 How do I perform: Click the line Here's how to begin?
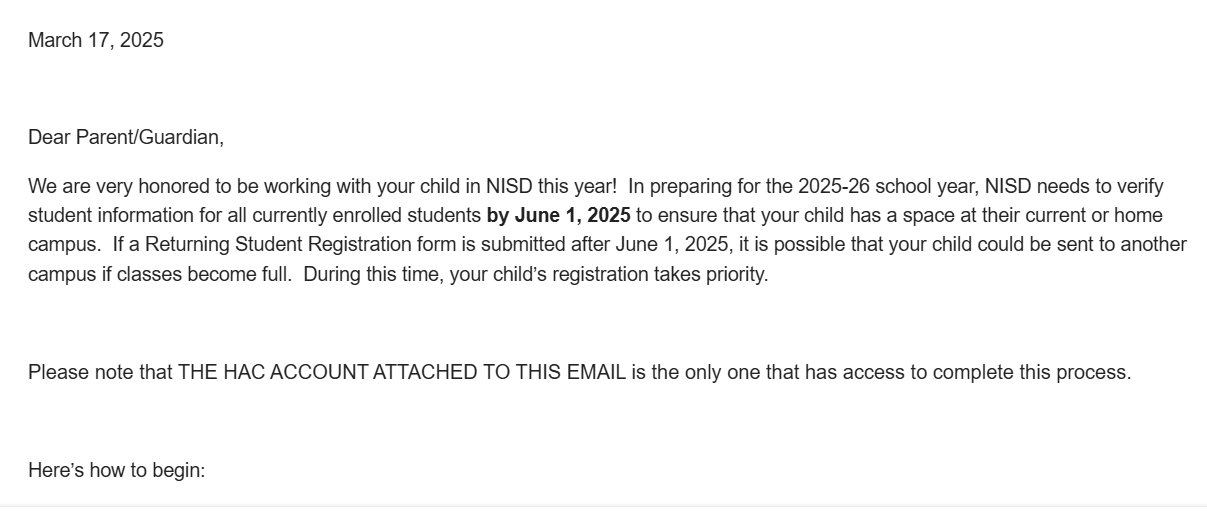(x=116, y=470)
